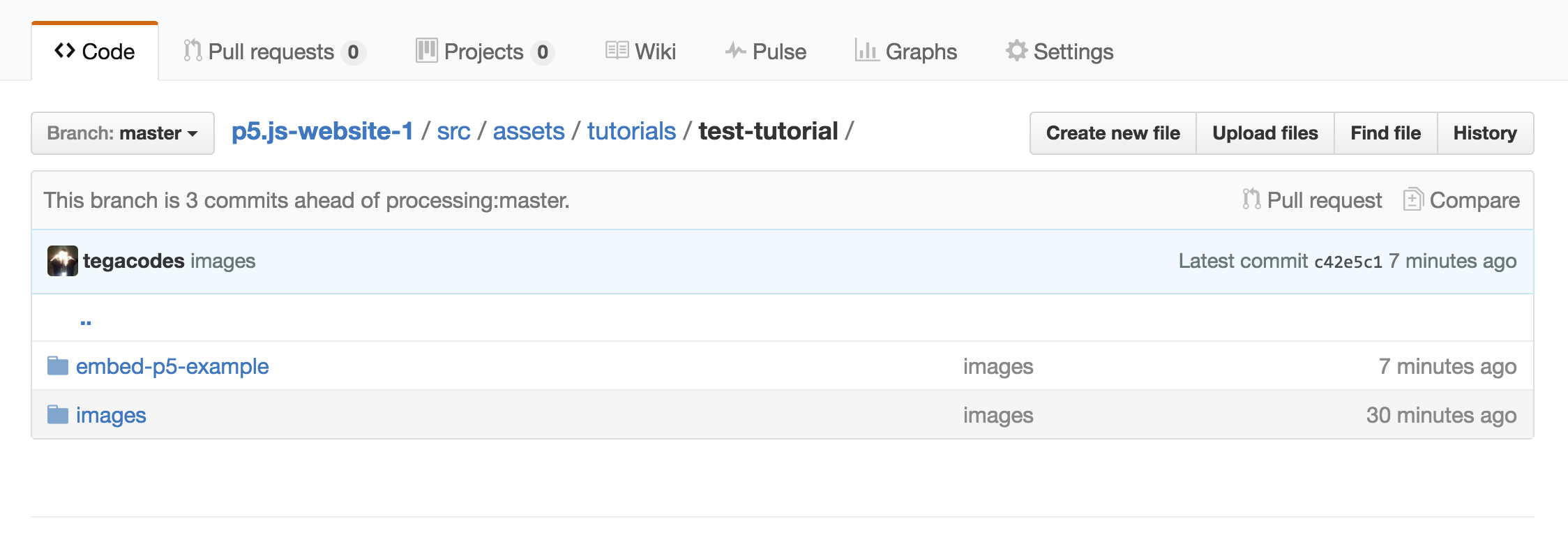
Task: Click the Find file button
Action: click(x=1385, y=133)
